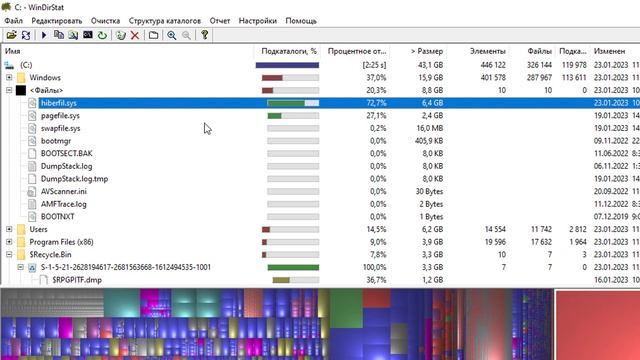Collapse the $Recycle.Bin node
The image size is (640, 360).
point(9,255)
